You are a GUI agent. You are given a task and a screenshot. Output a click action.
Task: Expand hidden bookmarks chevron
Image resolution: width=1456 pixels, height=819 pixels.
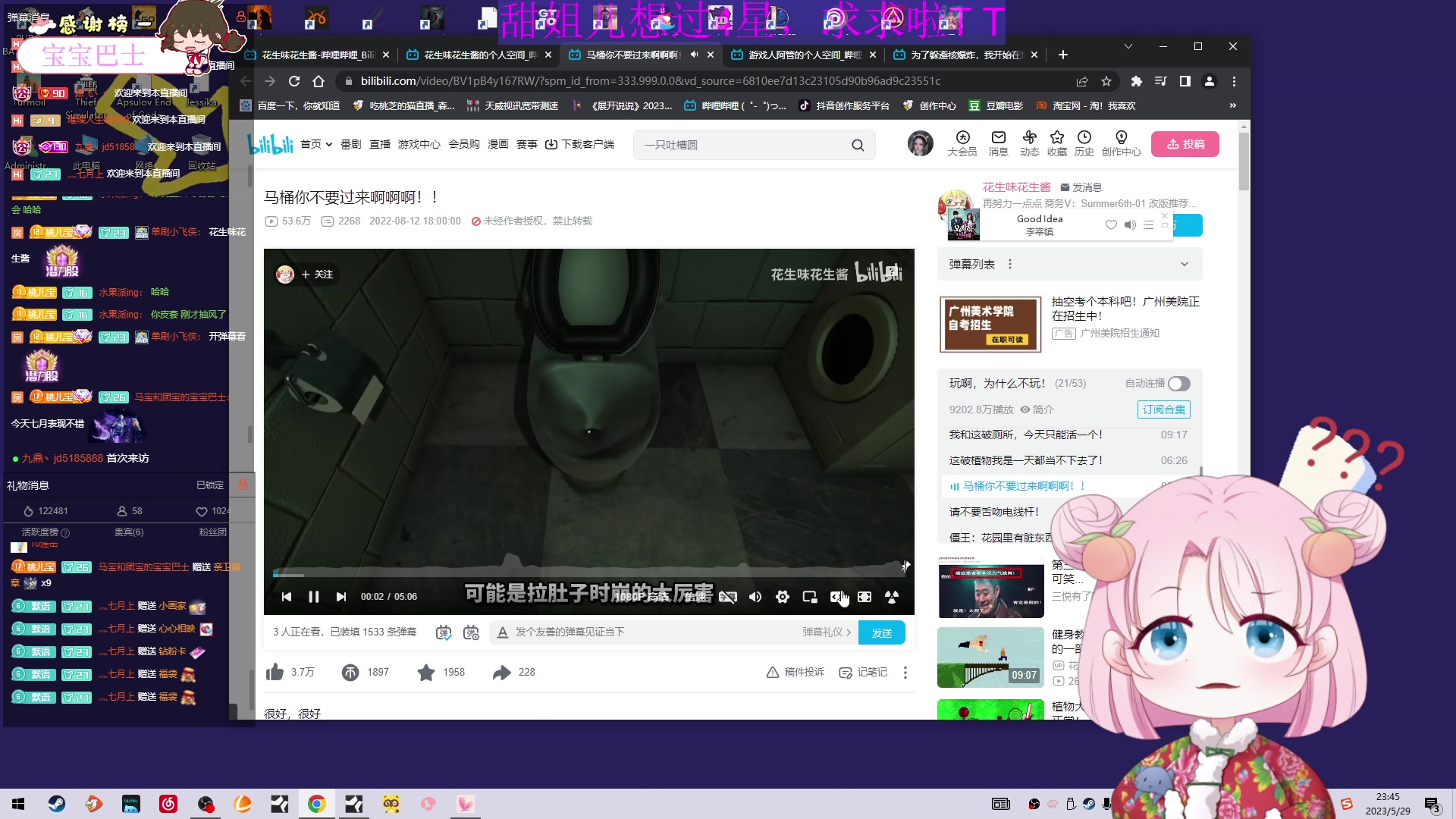pos(1232,105)
